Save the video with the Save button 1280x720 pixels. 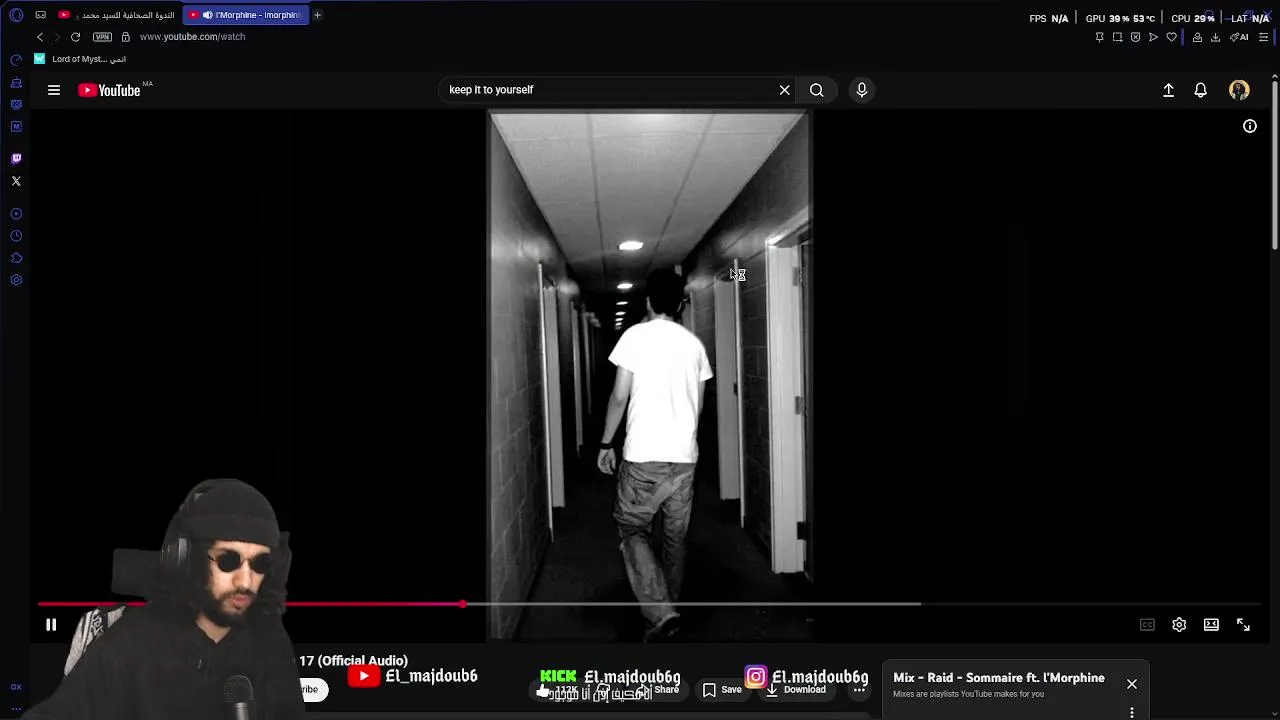pos(722,690)
